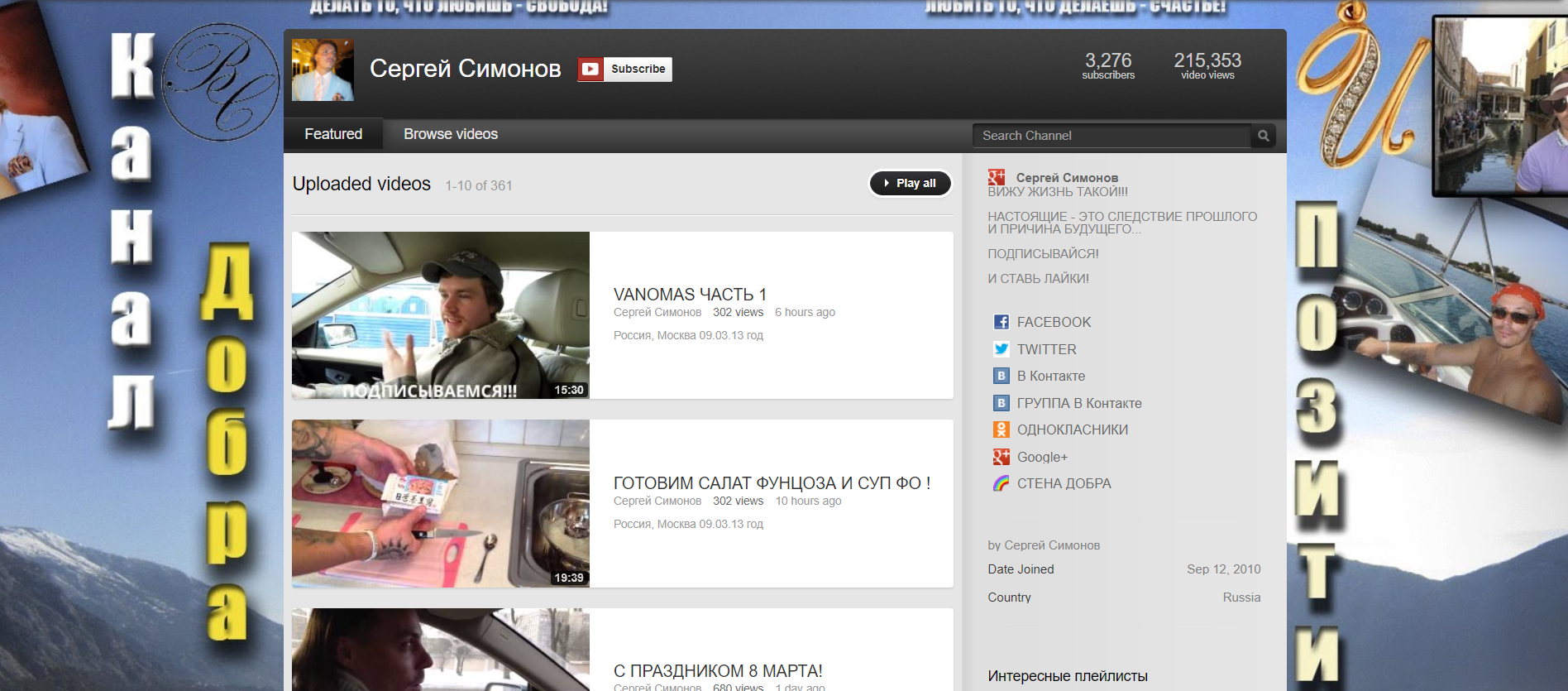This screenshot has height=691, width=1568.
Task: Subscribe to the Сергей Симонов channel
Action: pos(625,70)
